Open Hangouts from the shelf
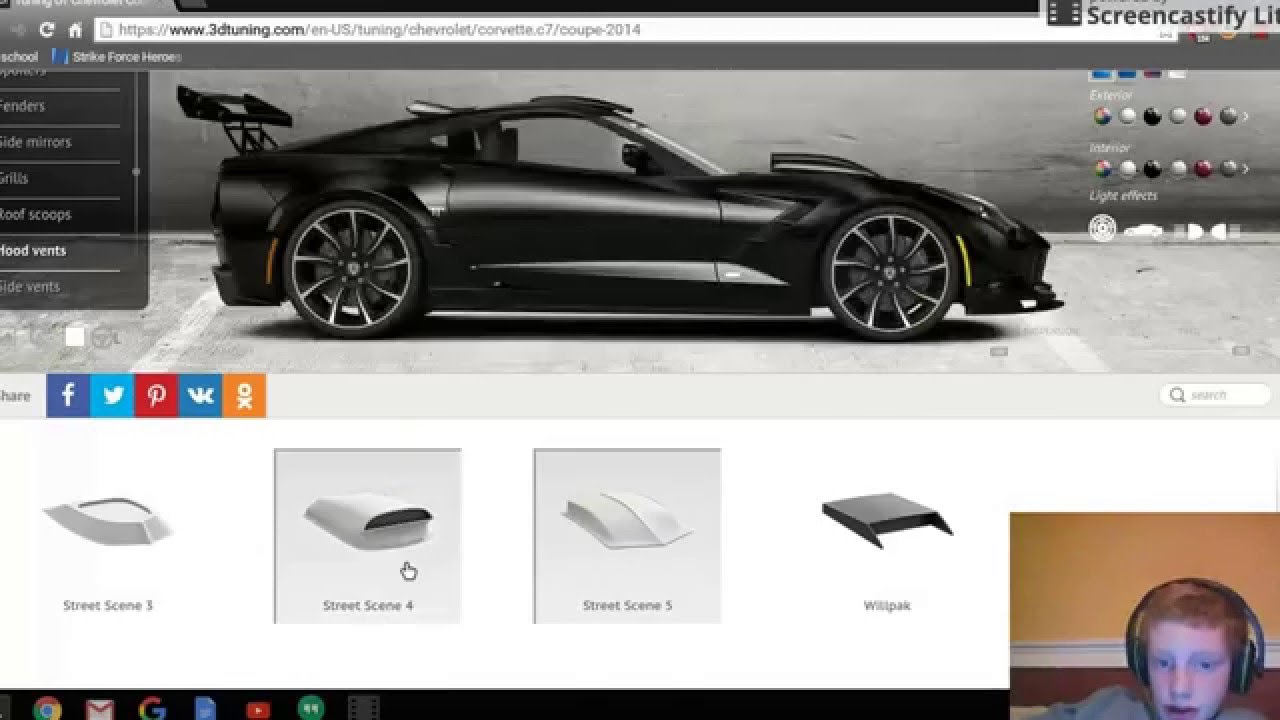 pyautogui.click(x=311, y=708)
